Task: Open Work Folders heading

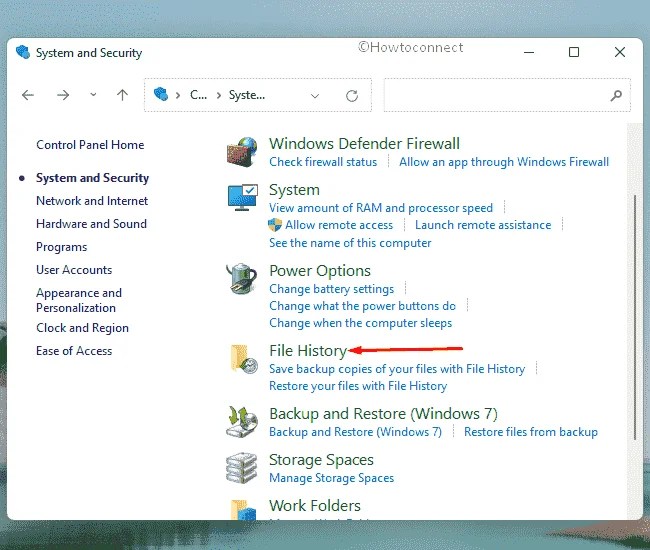Action: [315, 506]
